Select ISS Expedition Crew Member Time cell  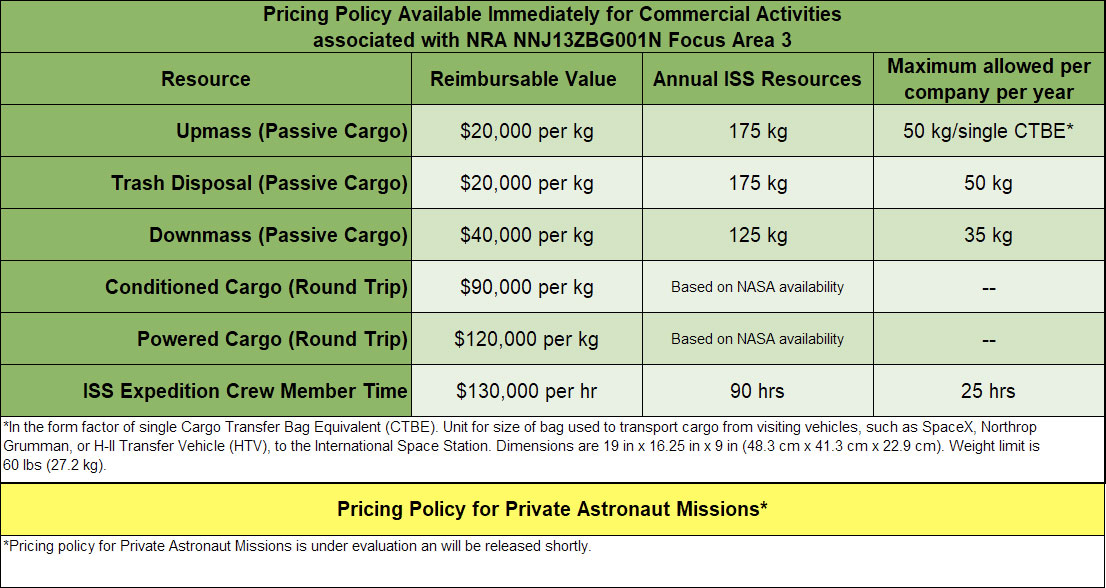pos(206,391)
